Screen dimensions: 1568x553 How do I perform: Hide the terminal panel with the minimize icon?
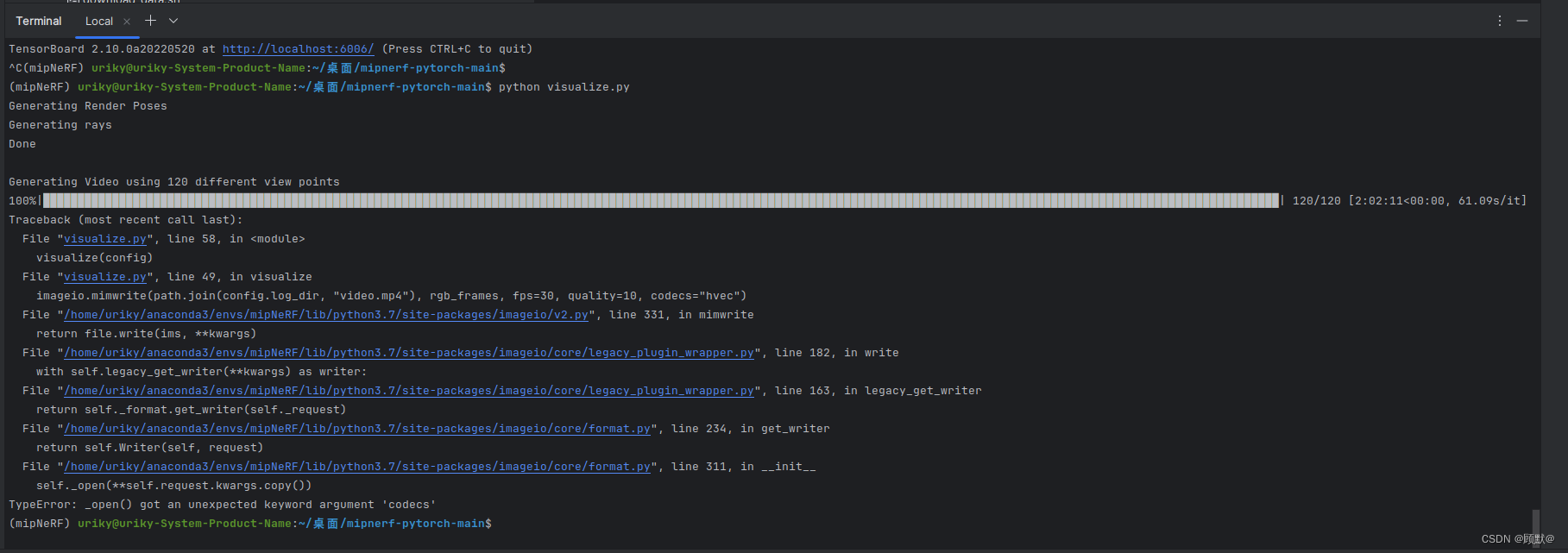click(1523, 20)
